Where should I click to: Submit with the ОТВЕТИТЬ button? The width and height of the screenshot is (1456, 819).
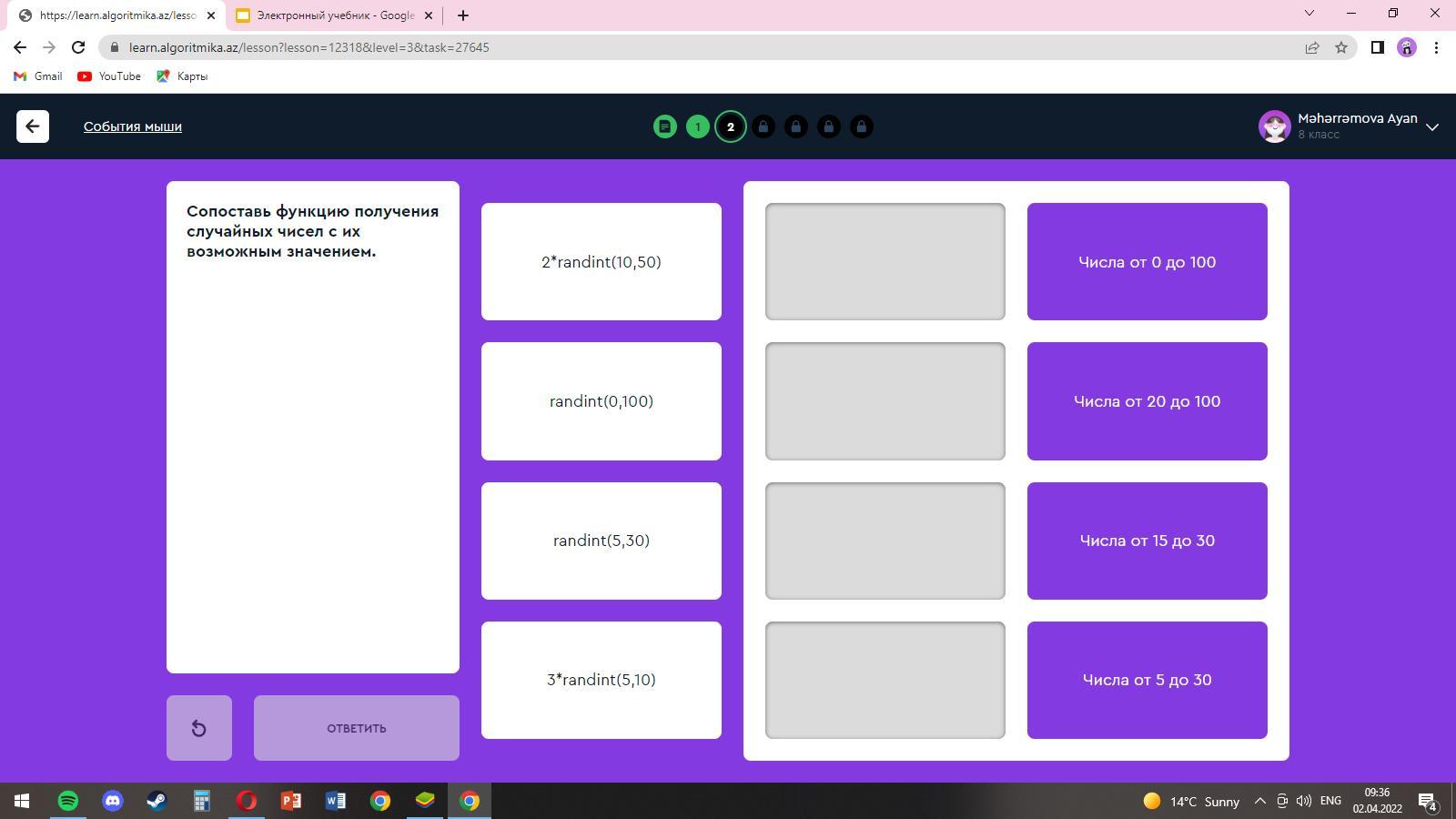(357, 728)
